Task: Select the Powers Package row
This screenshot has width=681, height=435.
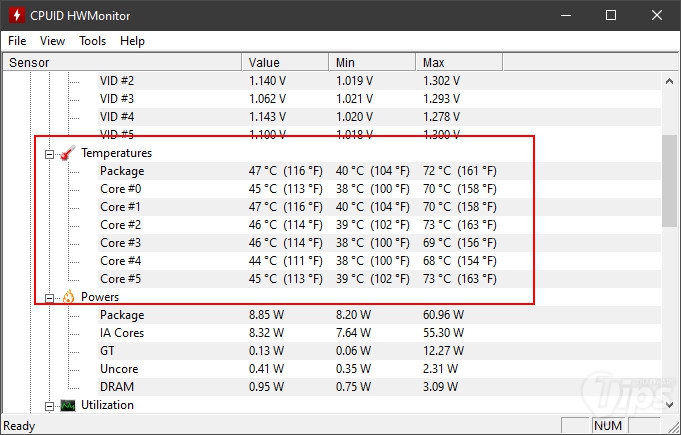Action: pyautogui.click(x=379, y=315)
